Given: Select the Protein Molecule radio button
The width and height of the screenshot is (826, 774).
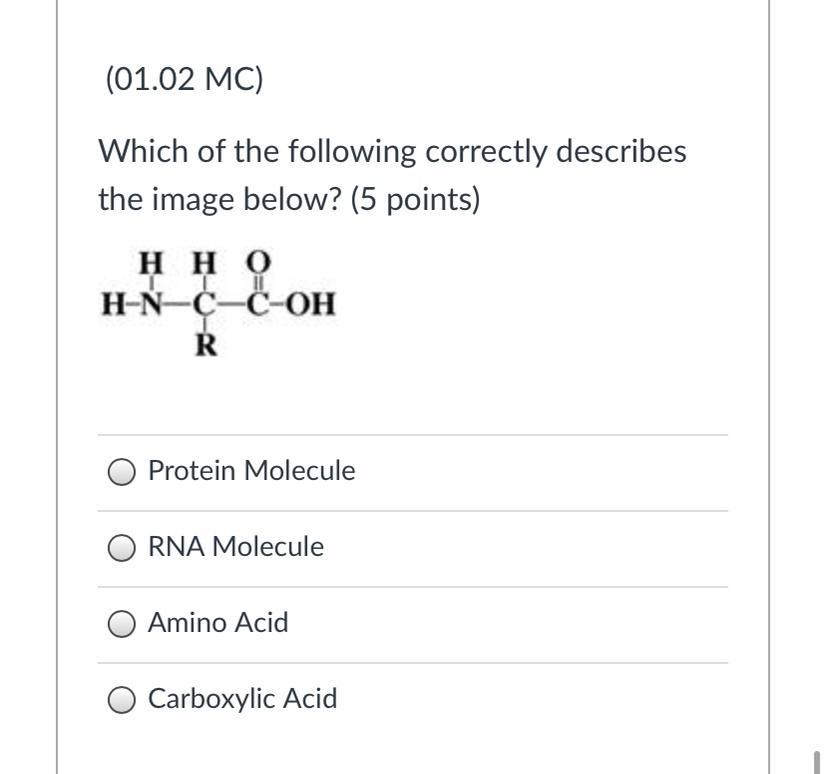Looking at the screenshot, I should pos(123,472).
